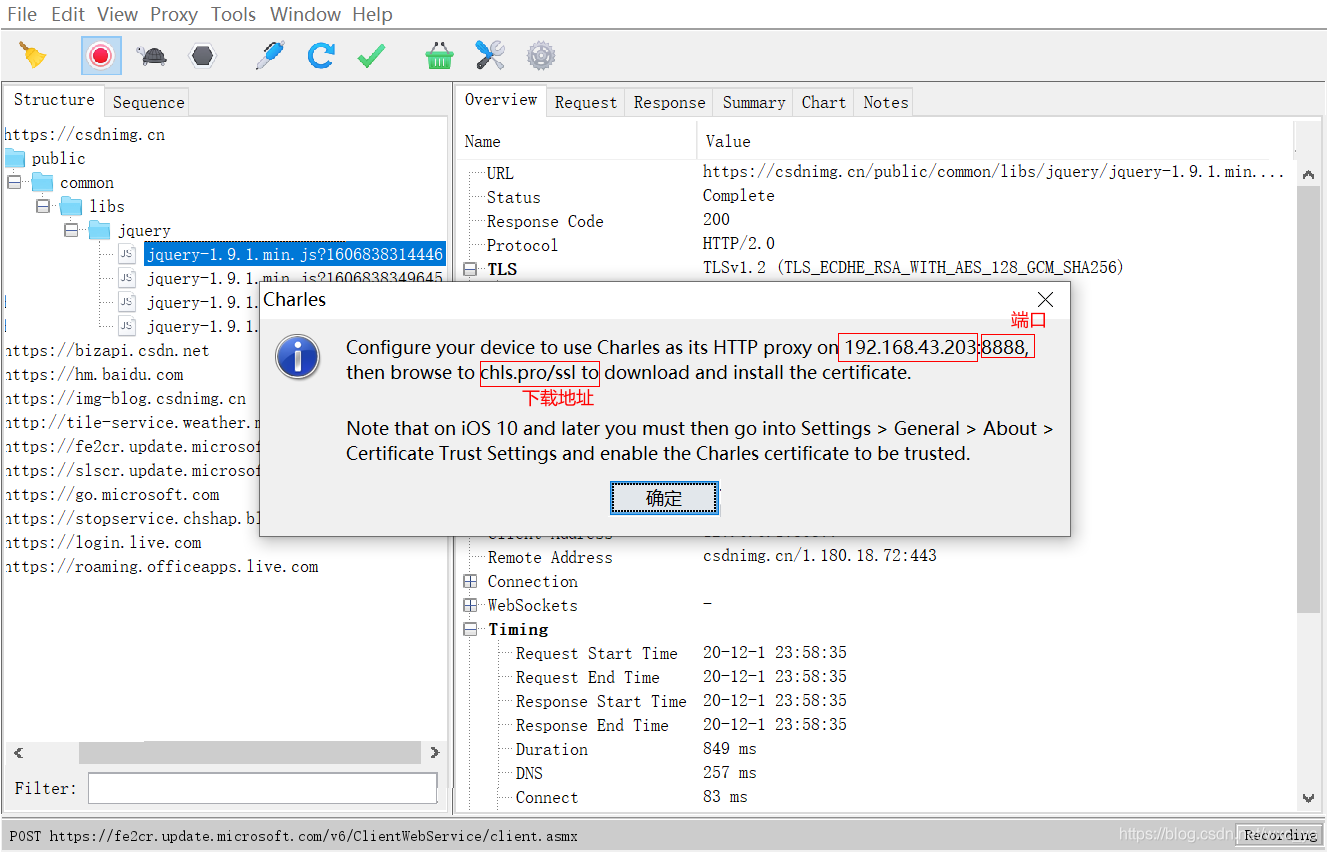Click up arrow of overview scrollbar
This screenshot has width=1328, height=853.
(1309, 174)
